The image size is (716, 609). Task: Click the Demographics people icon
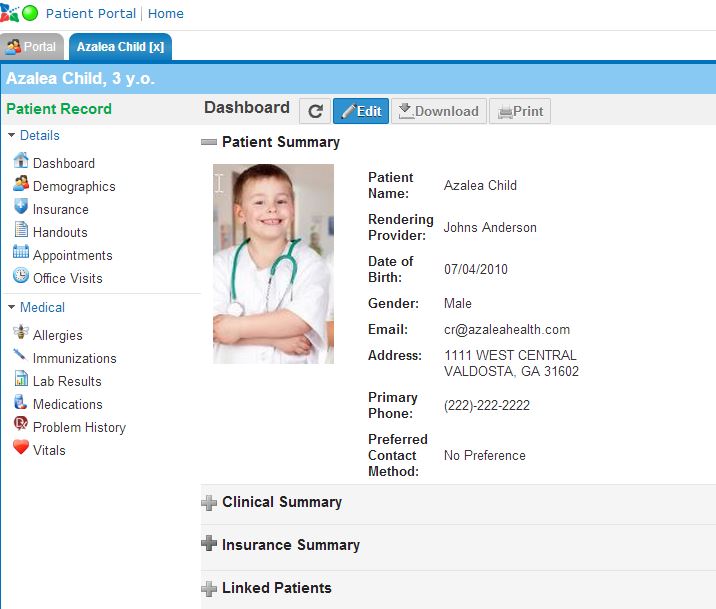21,184
